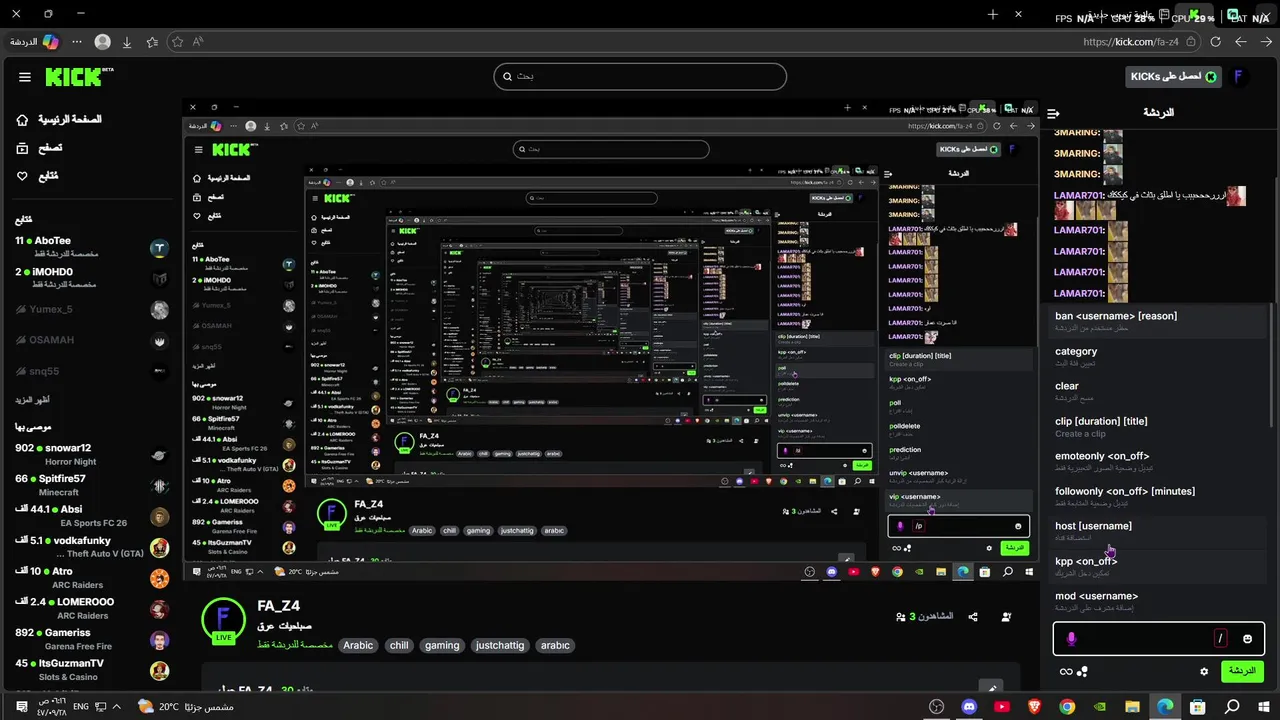Collapse the chat panel arrow icon

pos(1053,113)
